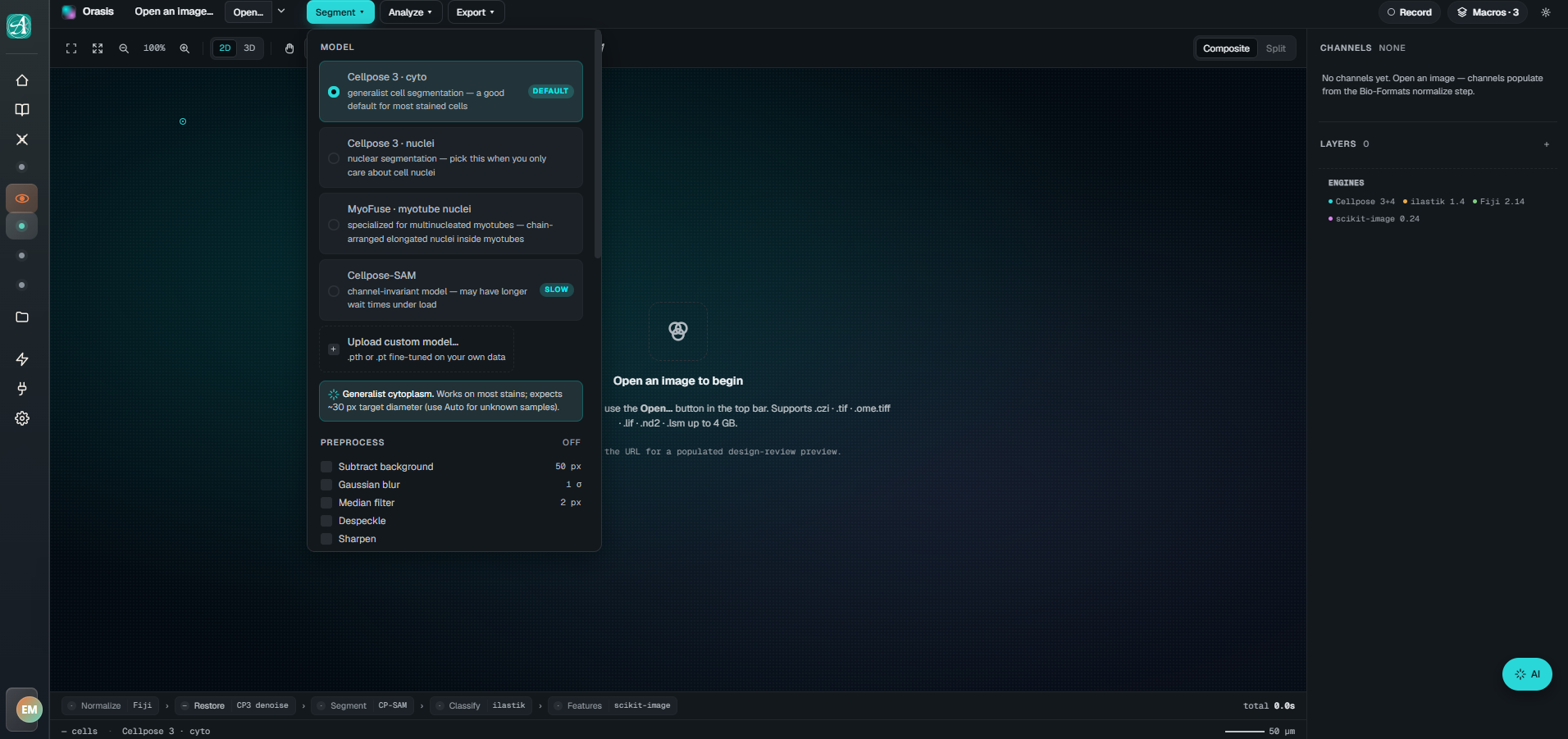Viewport: 1568px width, 739px height.
Task: Open the Macros · 3 menu
Action: click(1488, 12)
